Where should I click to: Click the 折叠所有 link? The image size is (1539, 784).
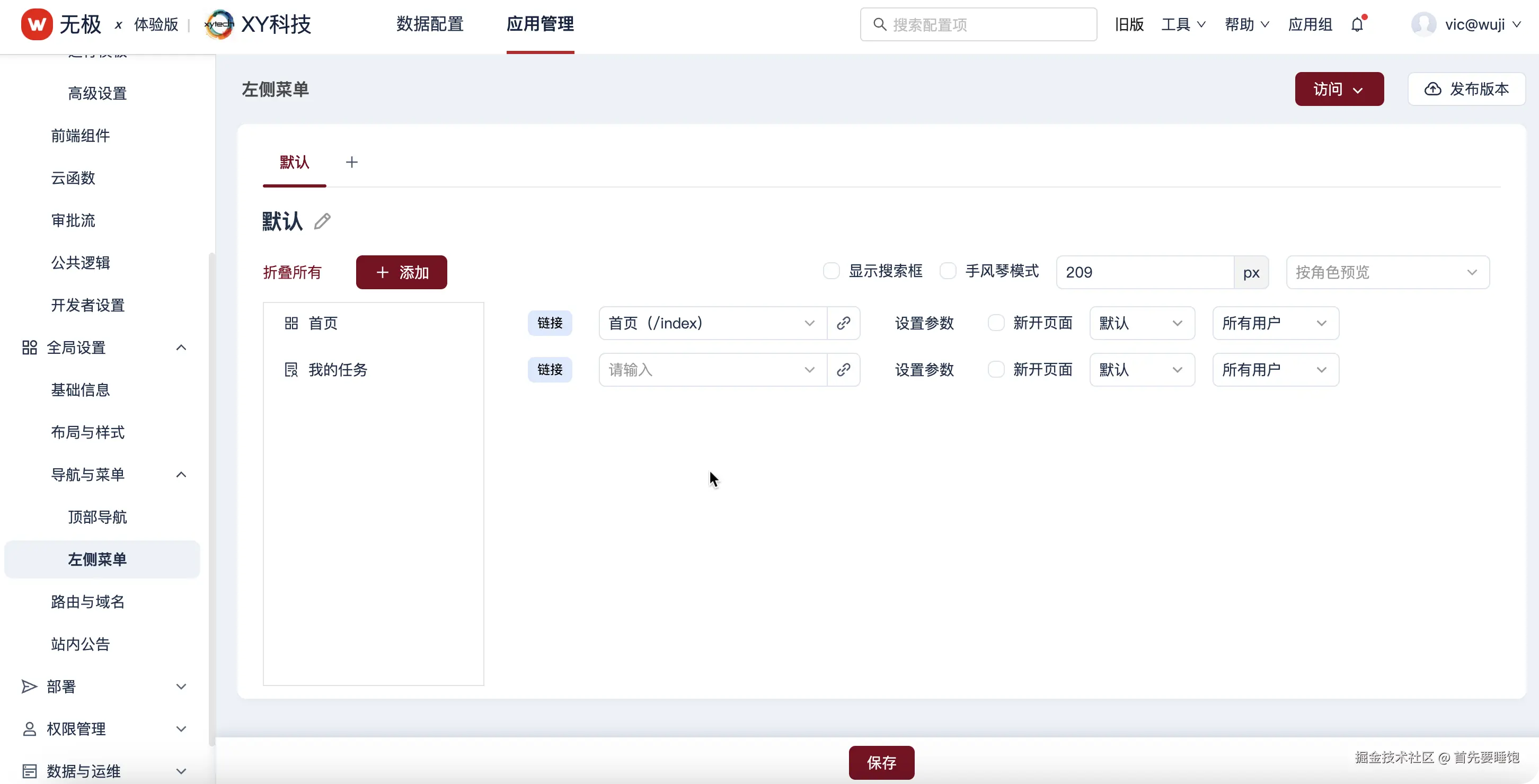pos(292,272)
